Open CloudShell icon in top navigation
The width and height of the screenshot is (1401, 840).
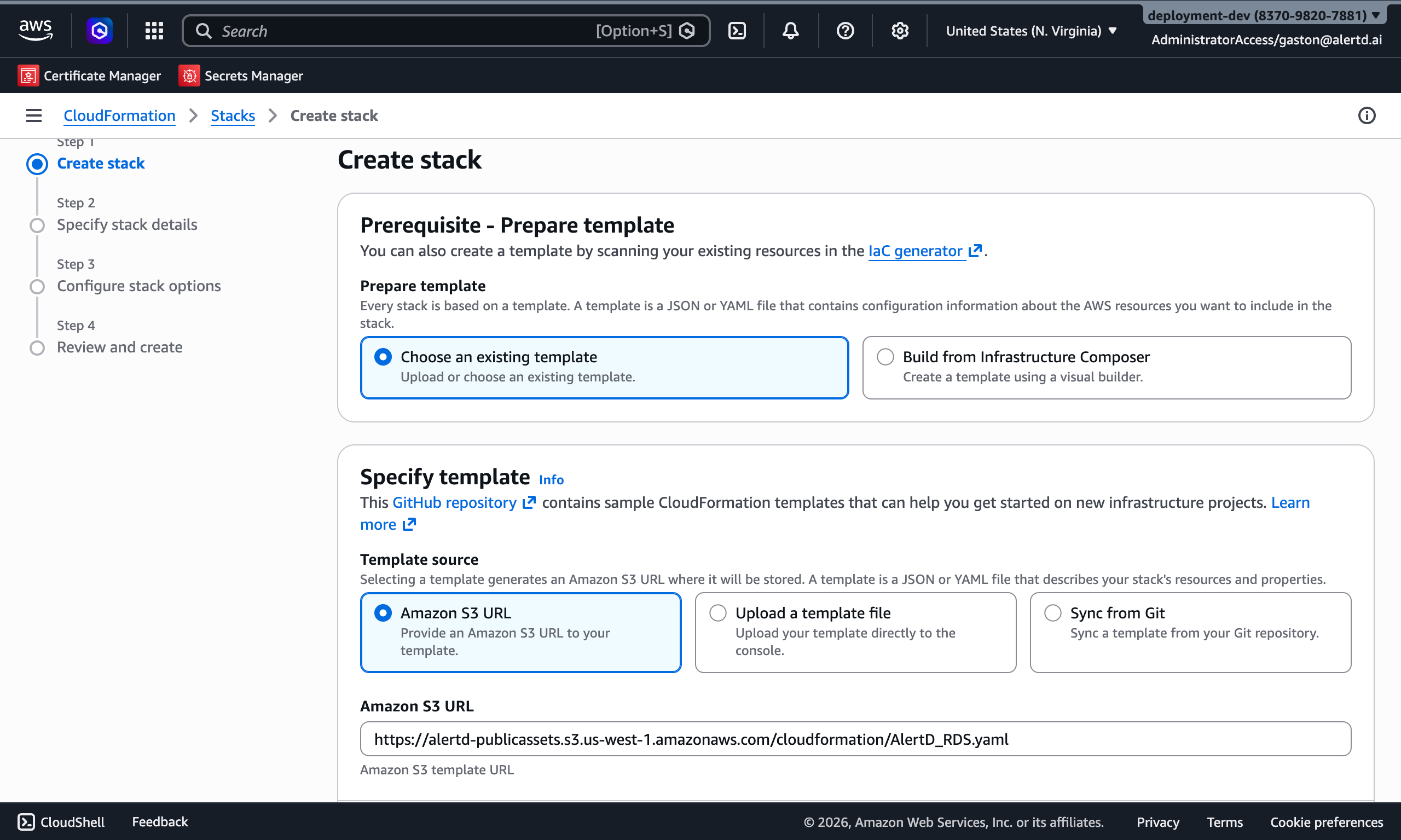tap(737, 31)
